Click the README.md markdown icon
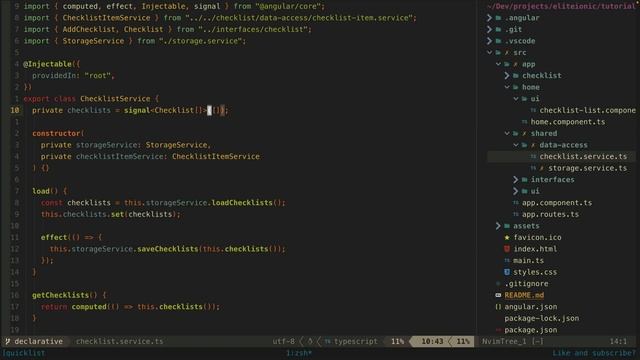The image size is (640, 360). (498, 295)
